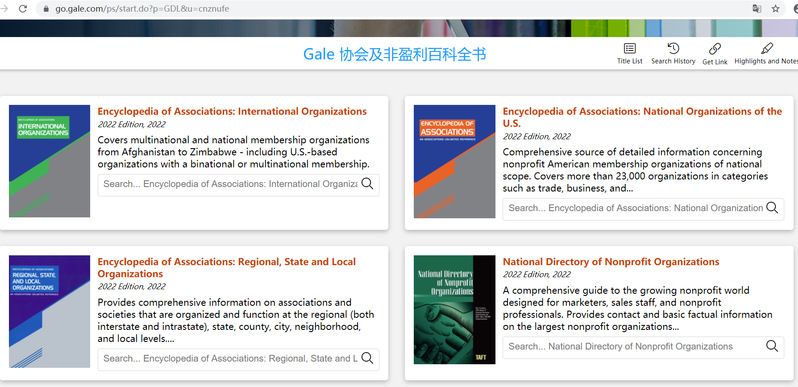Screen dimensions: 798x387
Task: Focus the International Organizations search field
Action: pyautogui.click(x=230, y=184)
